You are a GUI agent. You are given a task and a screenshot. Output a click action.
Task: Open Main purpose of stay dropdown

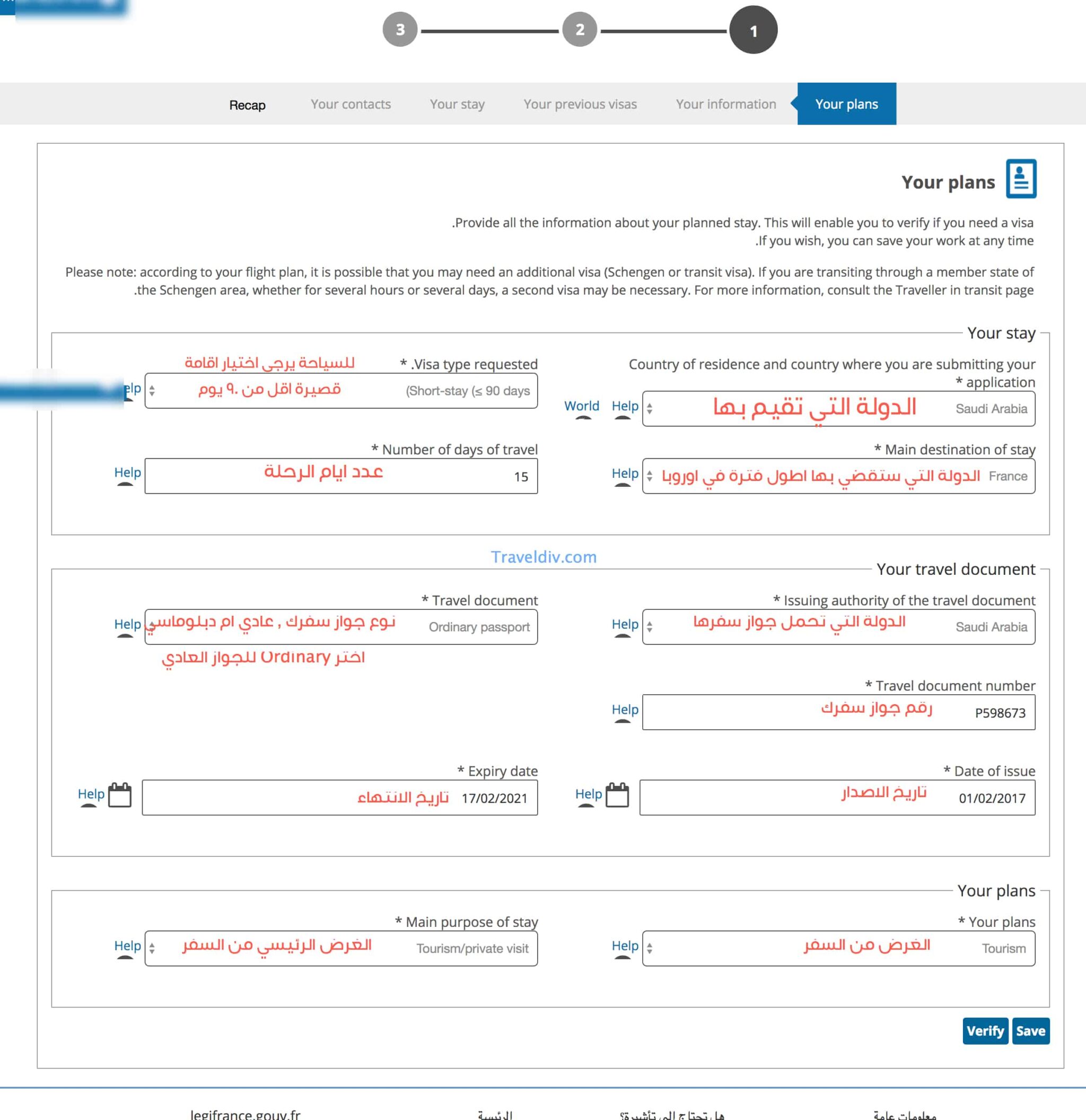click(341, 949)
